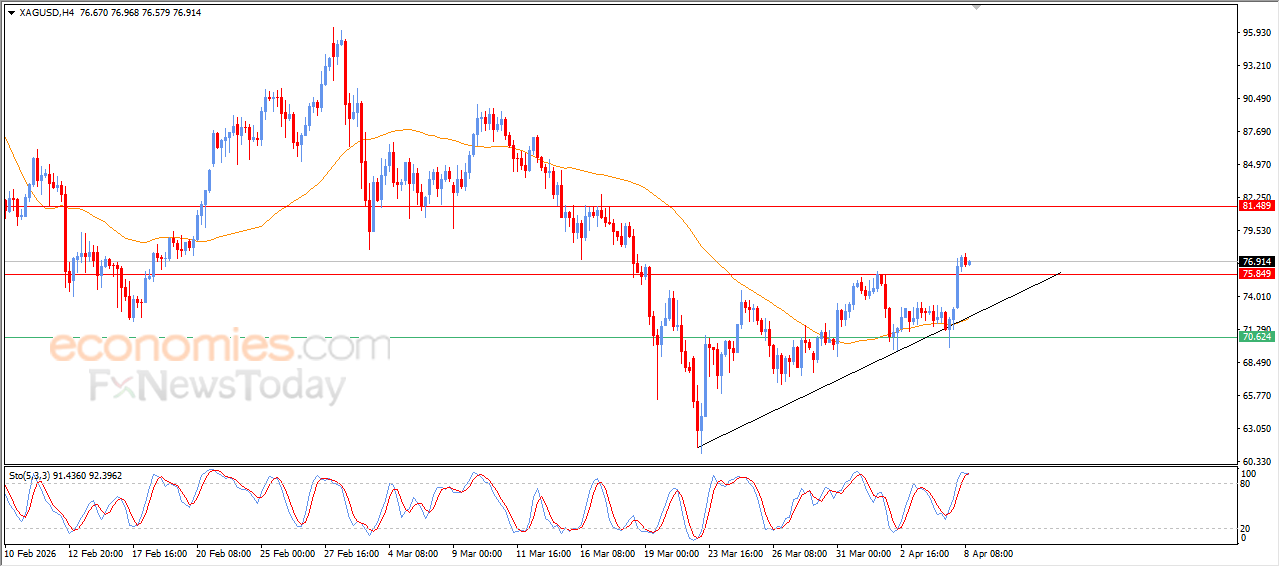The width and height of the screenshot is (1280, 567).
Task: Click the 65.770 price axis label
Action: (1257, 395)
